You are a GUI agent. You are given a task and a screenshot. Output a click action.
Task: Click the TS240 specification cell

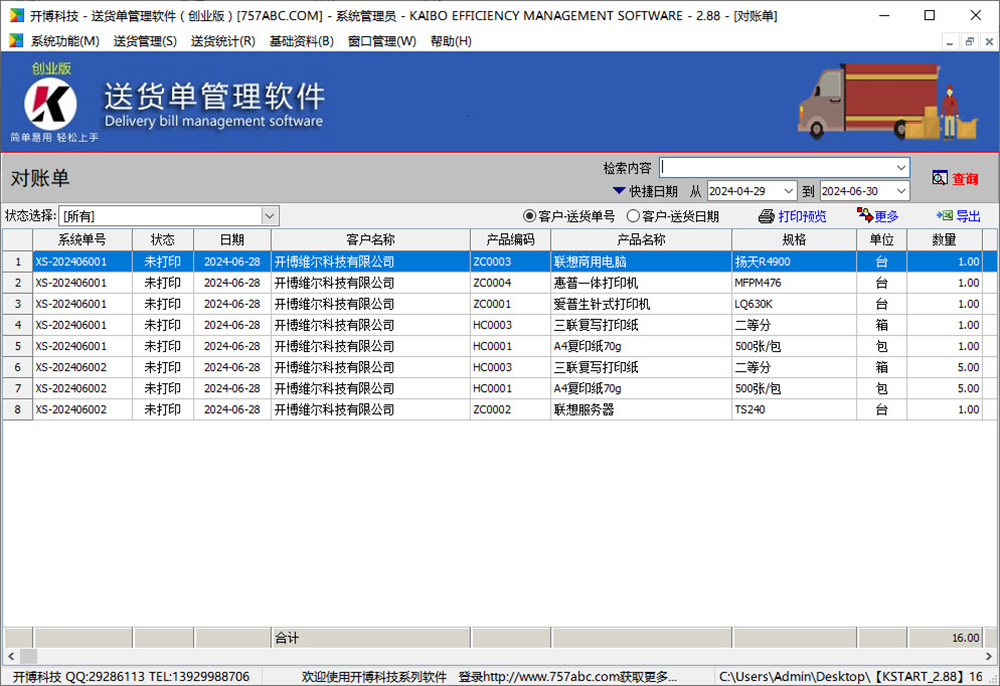coord(794,409)
